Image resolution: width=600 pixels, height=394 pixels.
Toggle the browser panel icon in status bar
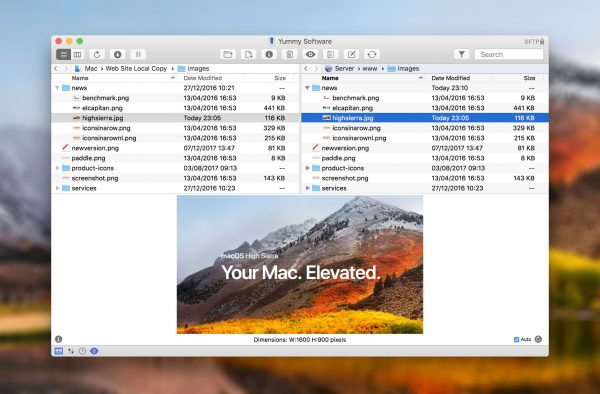pyautogui.click(x=59, y=351)
